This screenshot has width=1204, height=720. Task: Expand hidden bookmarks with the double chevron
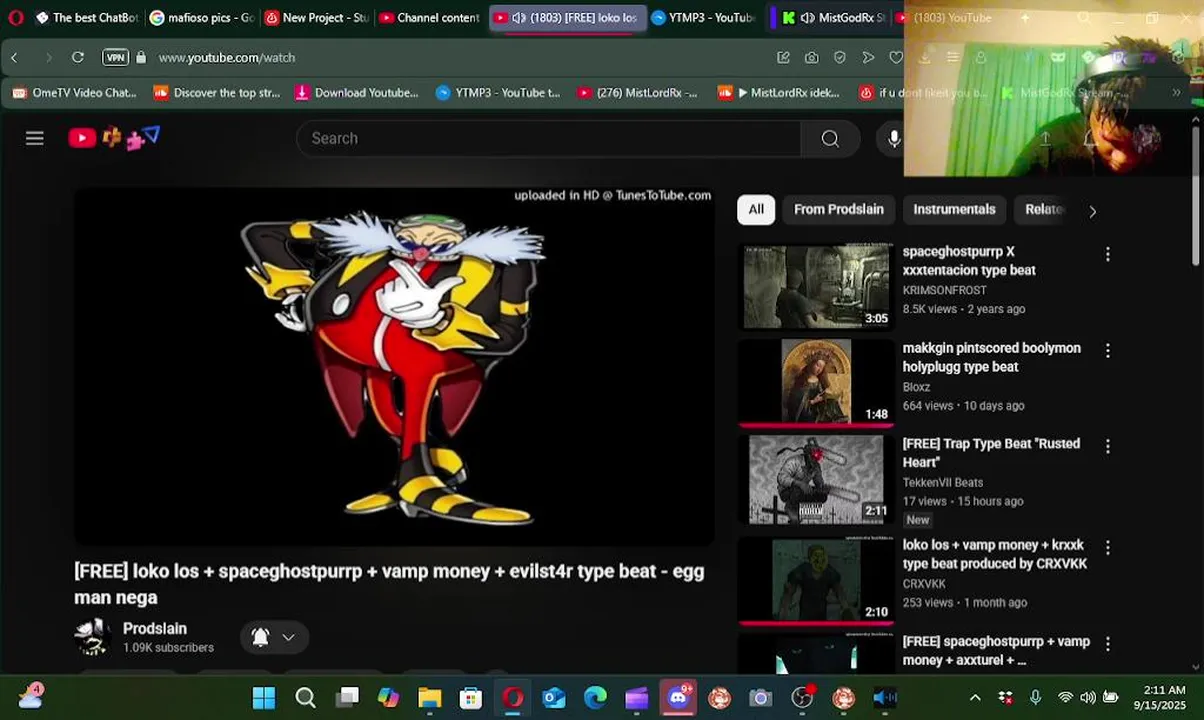coord(1176,93)
